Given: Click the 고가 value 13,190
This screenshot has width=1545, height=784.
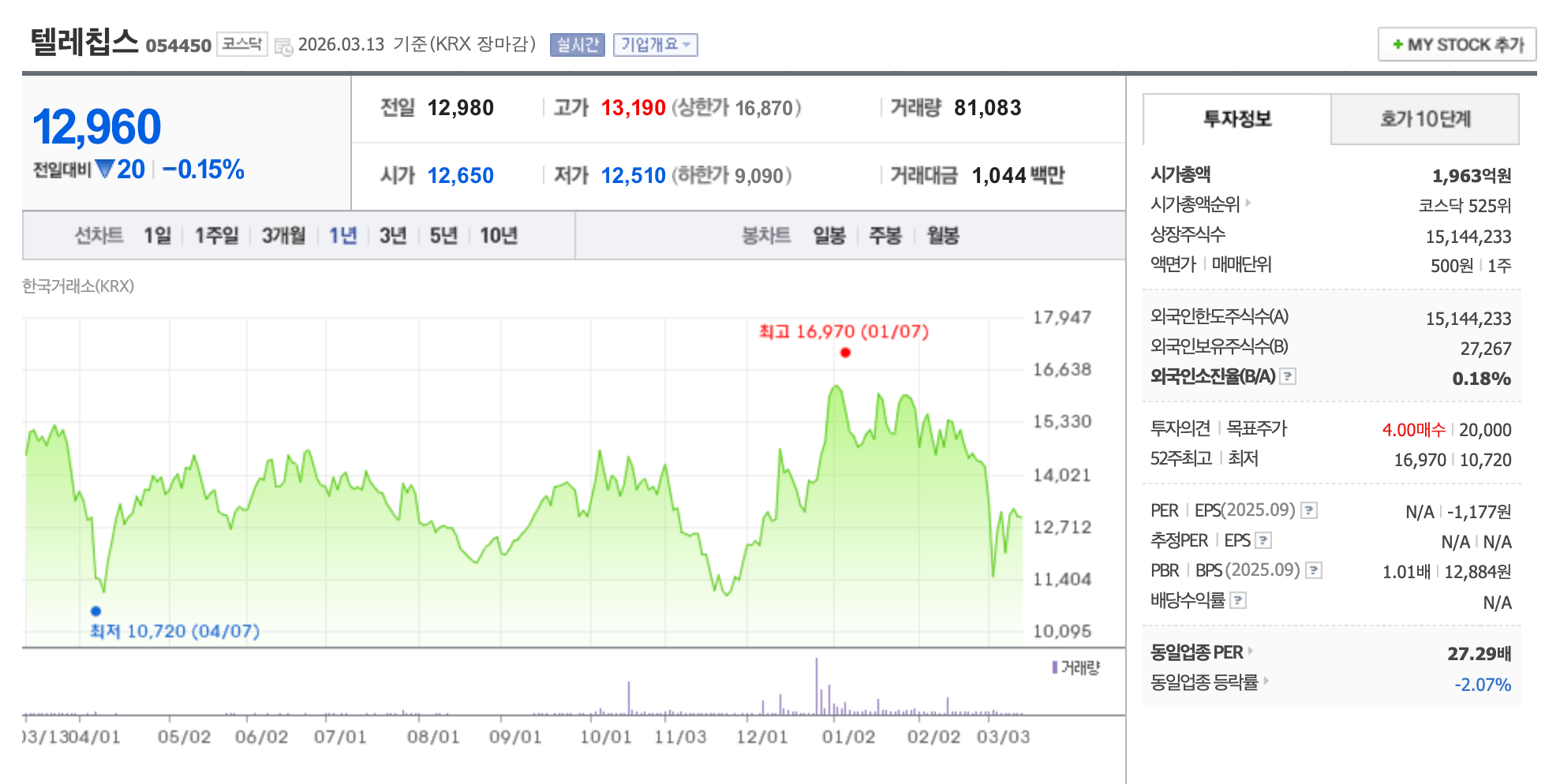Looking at the screenshot, I should click(634, 108).
